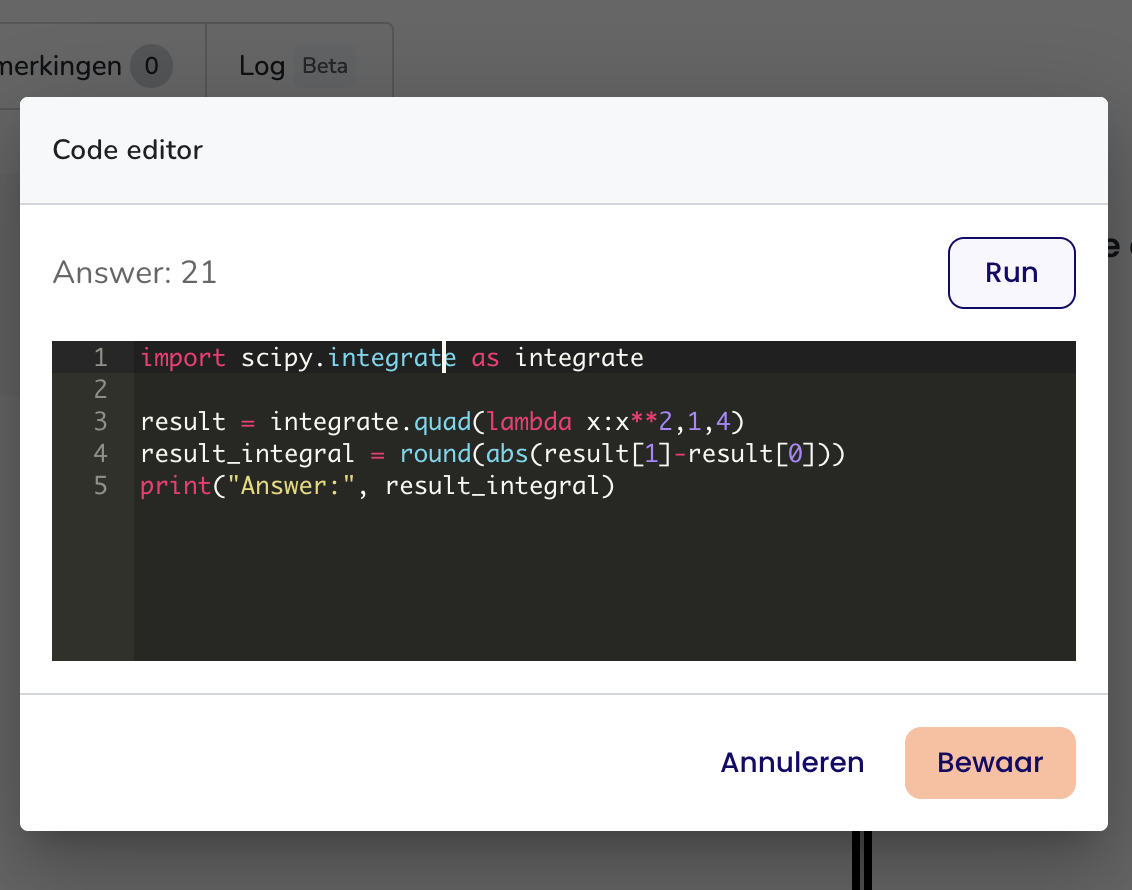Click empty code line 2

point(604,389)
